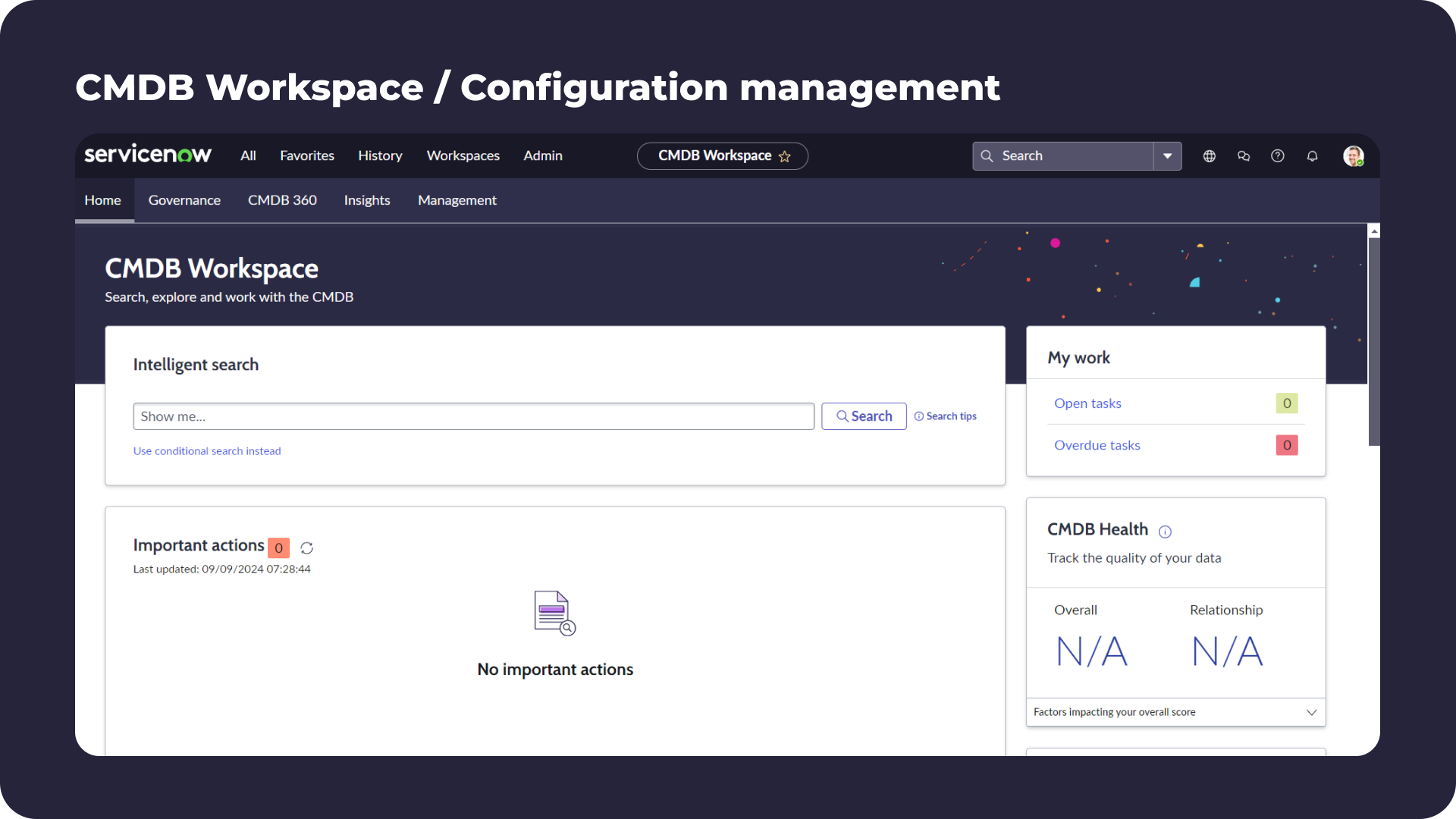Screen dimensions: 1456x819
Task: Click Track the quality of your data text
Action: pyautogui.click(x=1134, y=558)
